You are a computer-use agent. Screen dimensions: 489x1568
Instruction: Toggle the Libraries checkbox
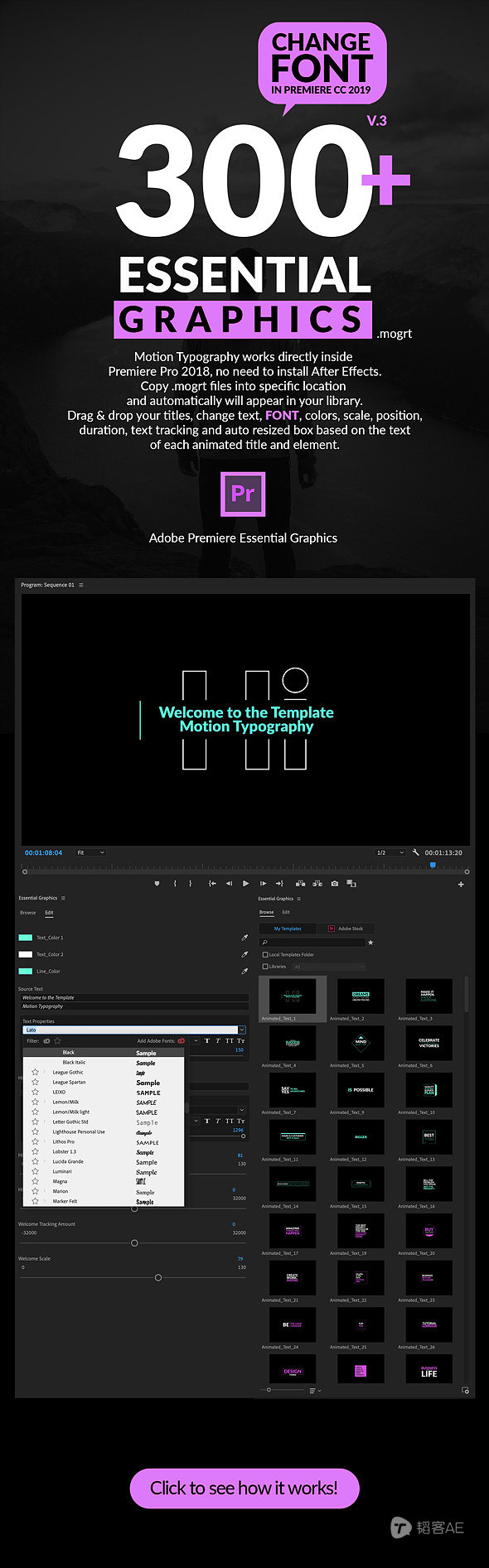pyautogui.click(x=265, y=967)
